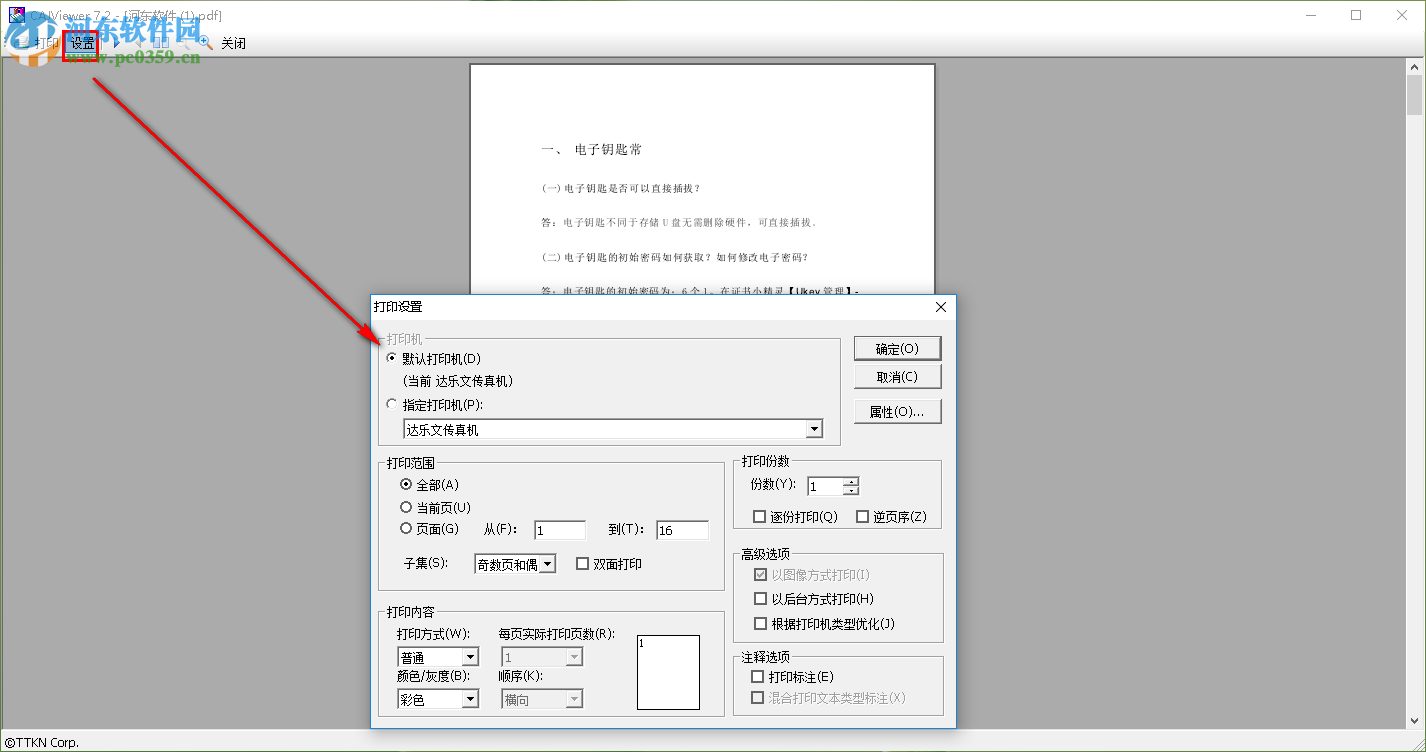Confirm settings with the 确定(O) button
This screenshot has height=752, width=1426.
896,348
